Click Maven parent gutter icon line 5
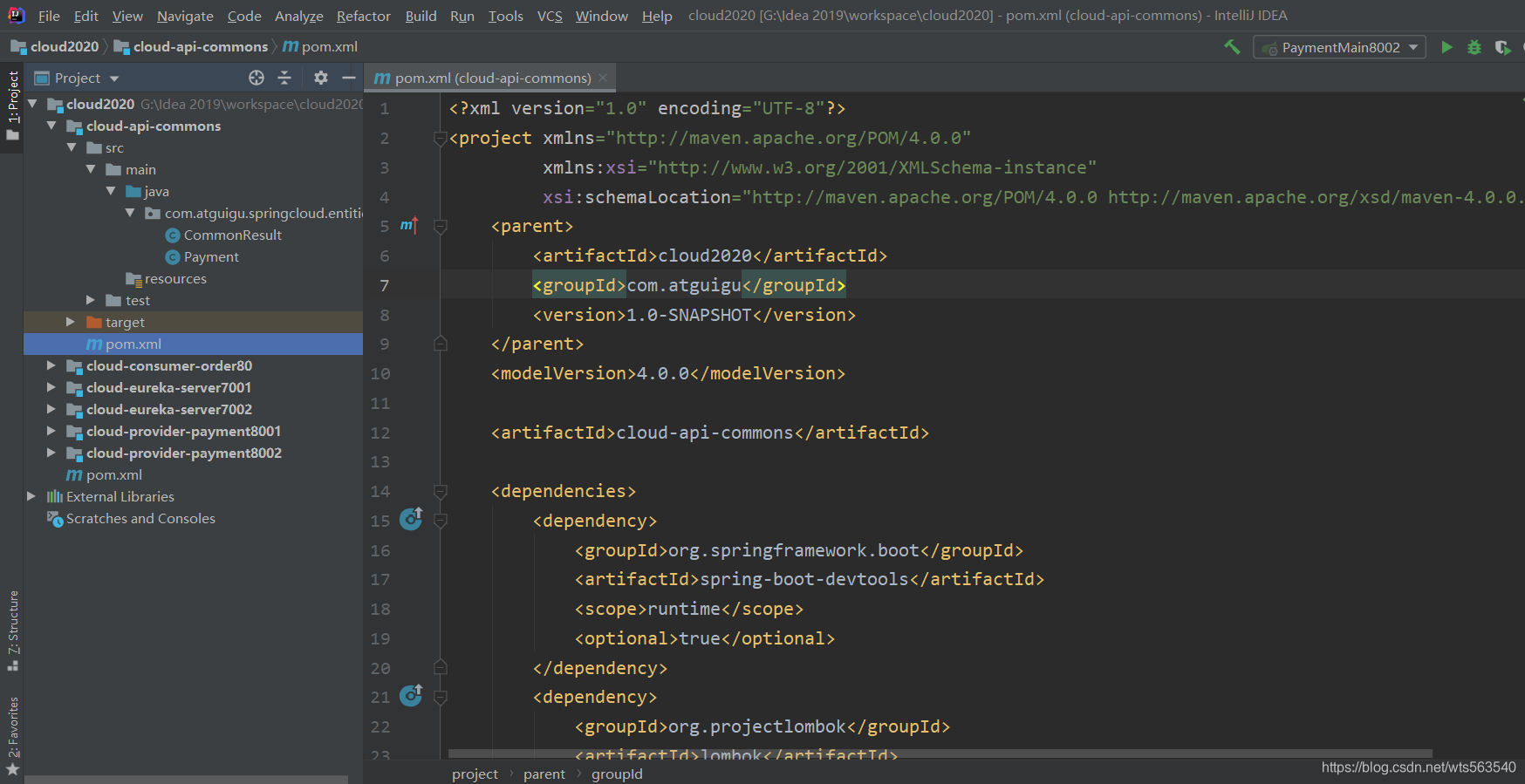 point(409,226)
